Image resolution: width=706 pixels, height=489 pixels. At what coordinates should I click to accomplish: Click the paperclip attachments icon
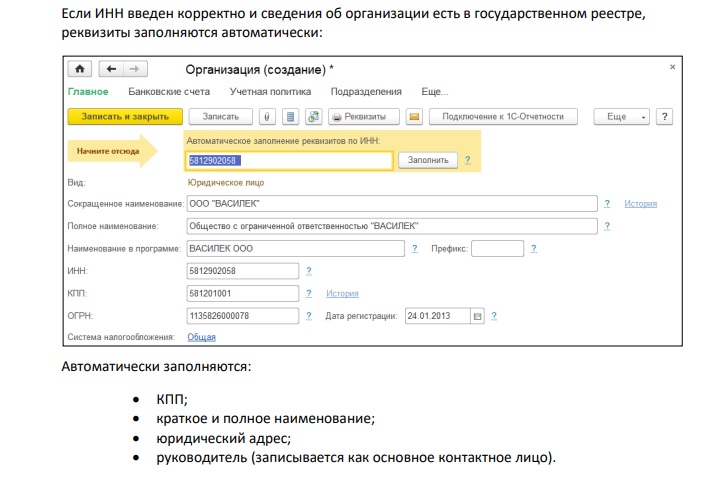267,117
